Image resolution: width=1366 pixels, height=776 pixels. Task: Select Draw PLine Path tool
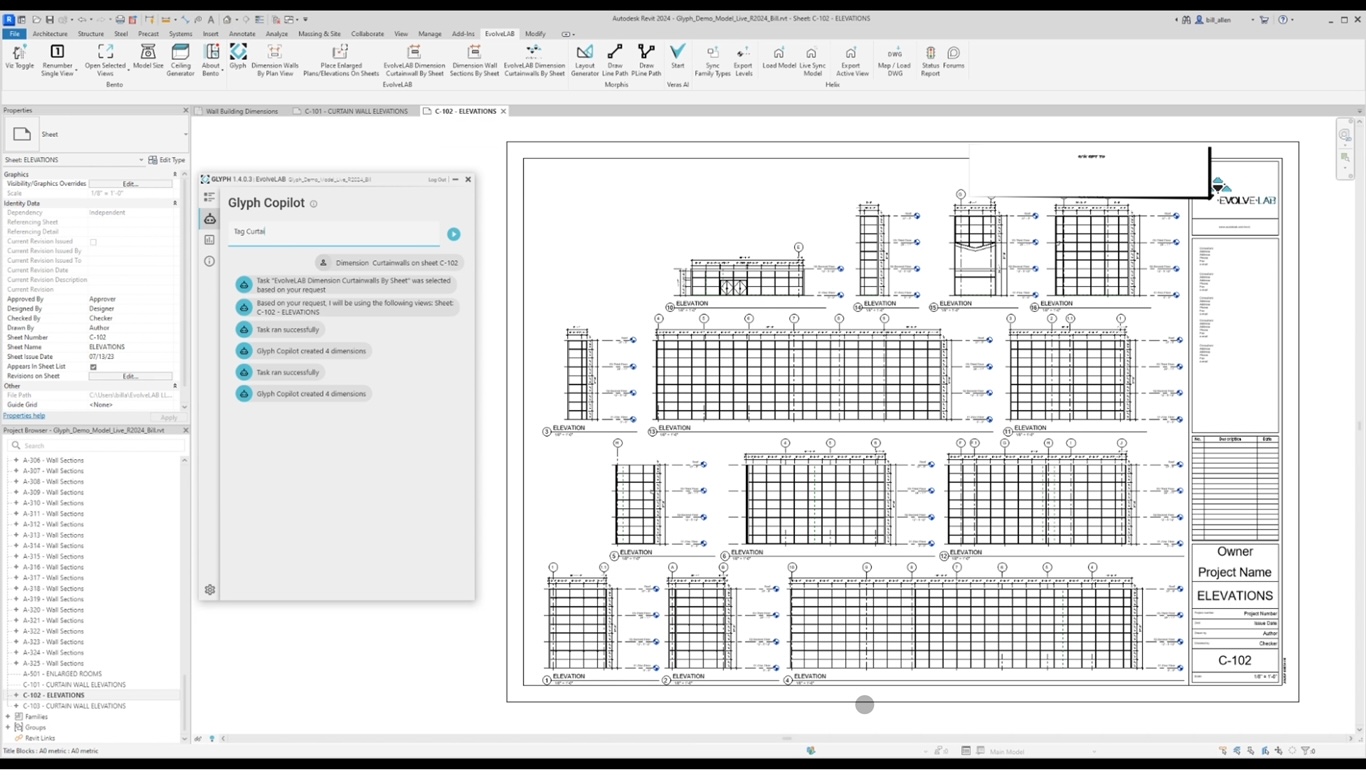tap(646, 60)
